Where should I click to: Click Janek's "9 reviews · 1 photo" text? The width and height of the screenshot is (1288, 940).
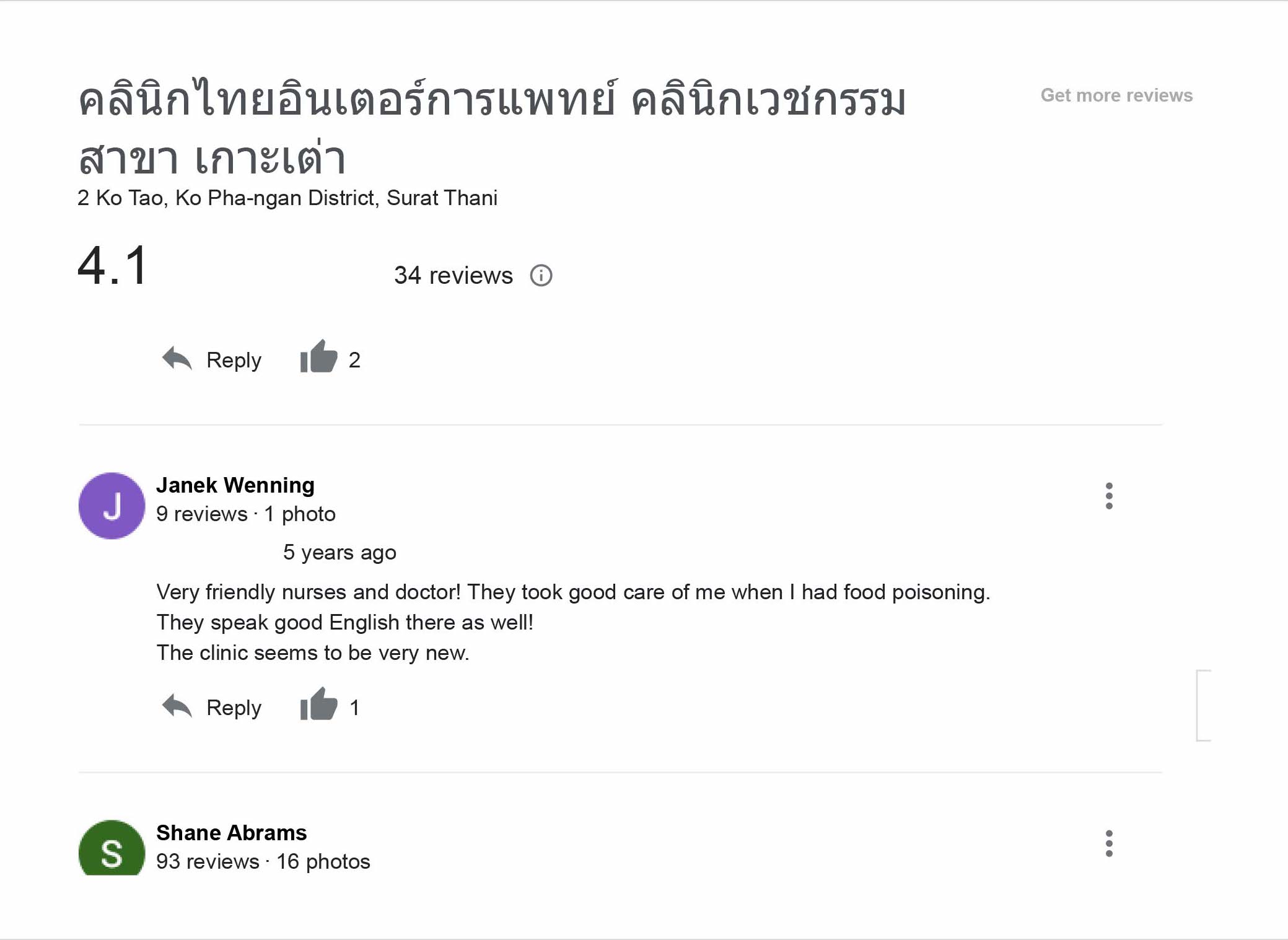[x=245, y=514]
